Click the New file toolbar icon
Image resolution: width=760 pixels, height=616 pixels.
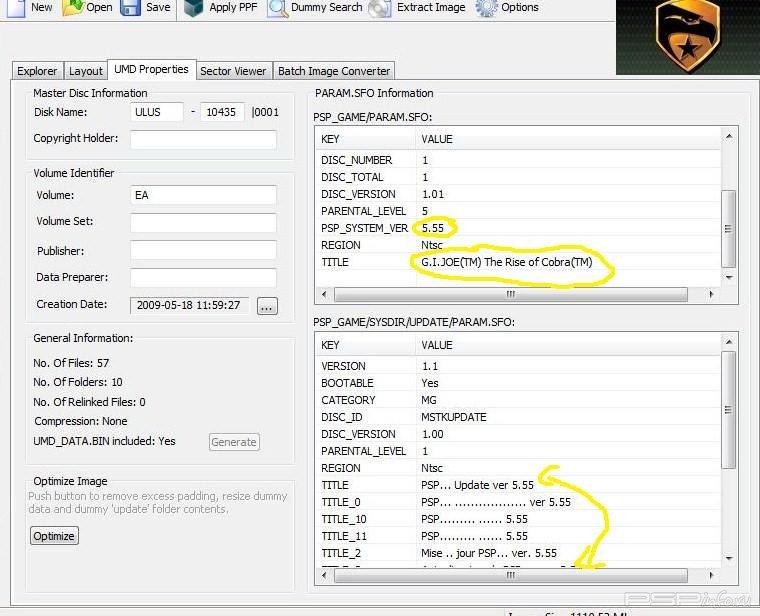(x=15, y=7)
